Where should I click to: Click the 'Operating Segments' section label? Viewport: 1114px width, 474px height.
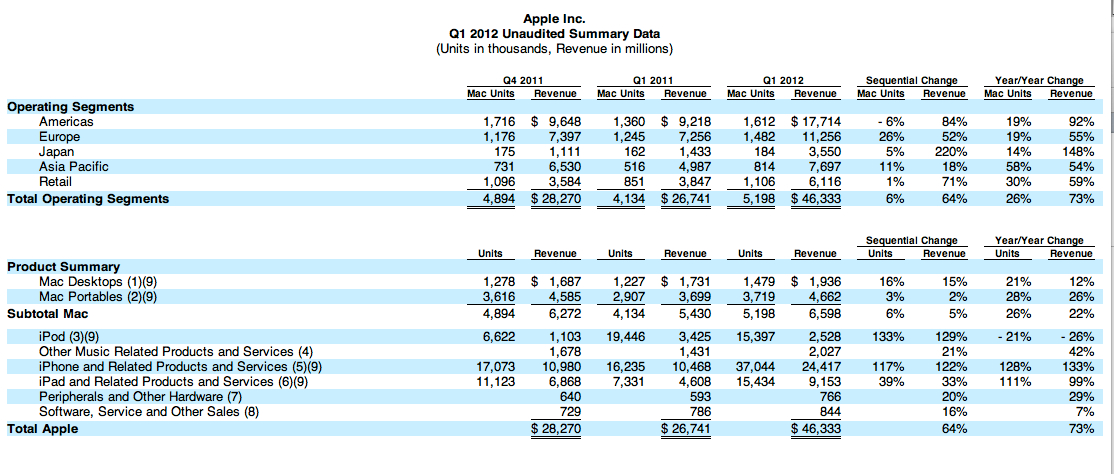click(x=70, y=107)
